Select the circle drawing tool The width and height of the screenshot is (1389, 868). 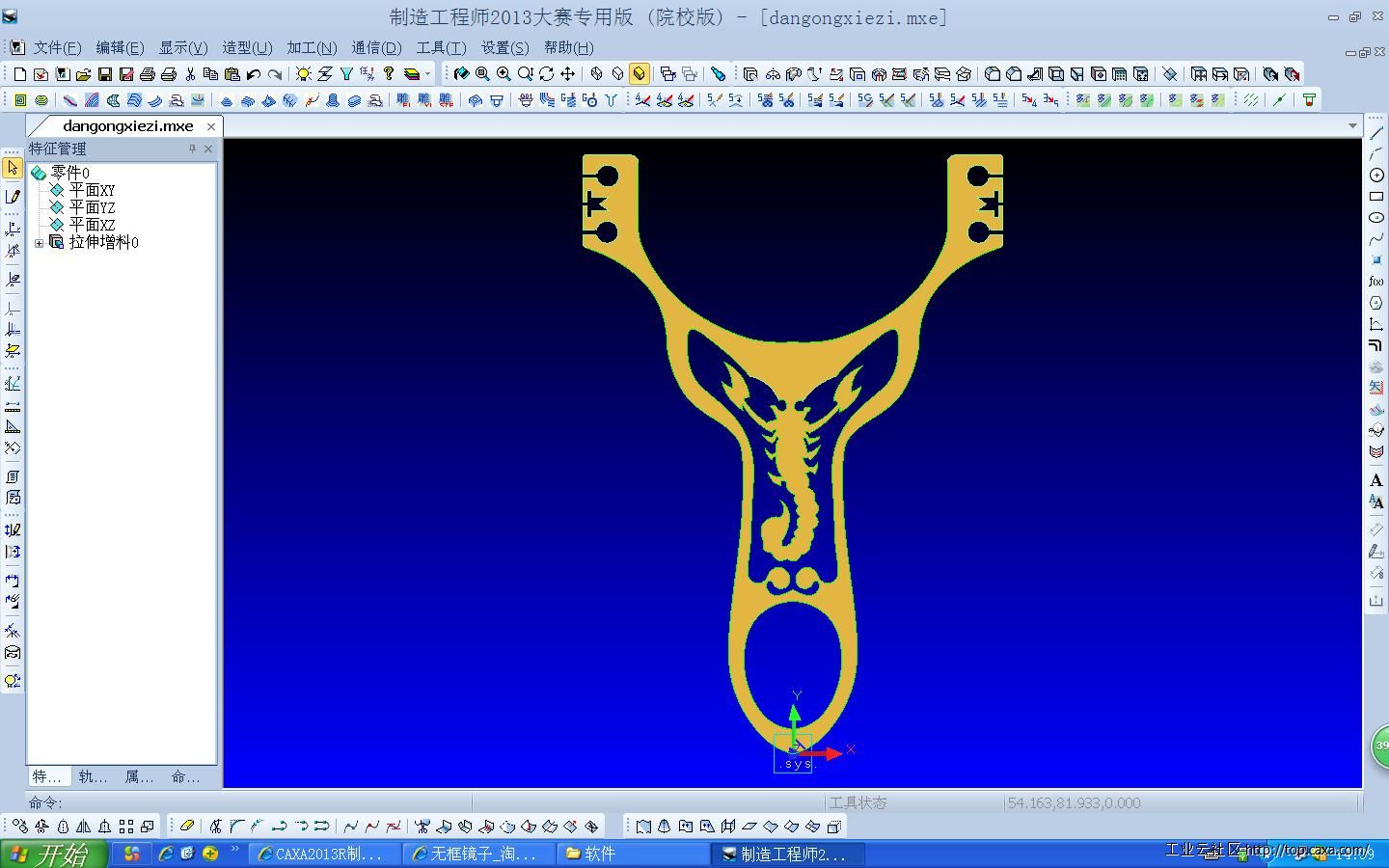1376,176
